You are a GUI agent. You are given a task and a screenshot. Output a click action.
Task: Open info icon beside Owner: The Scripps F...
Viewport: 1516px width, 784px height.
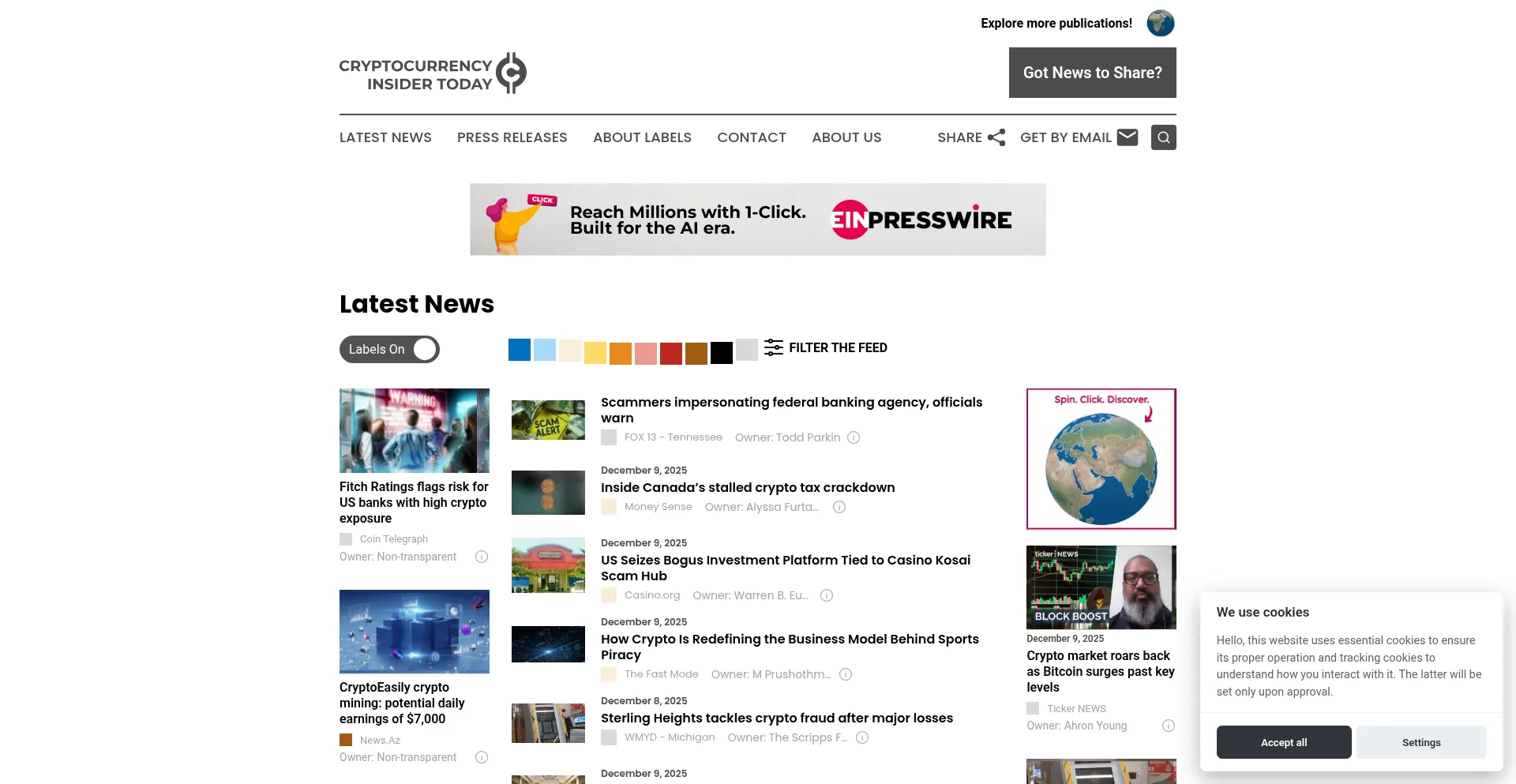862,737
